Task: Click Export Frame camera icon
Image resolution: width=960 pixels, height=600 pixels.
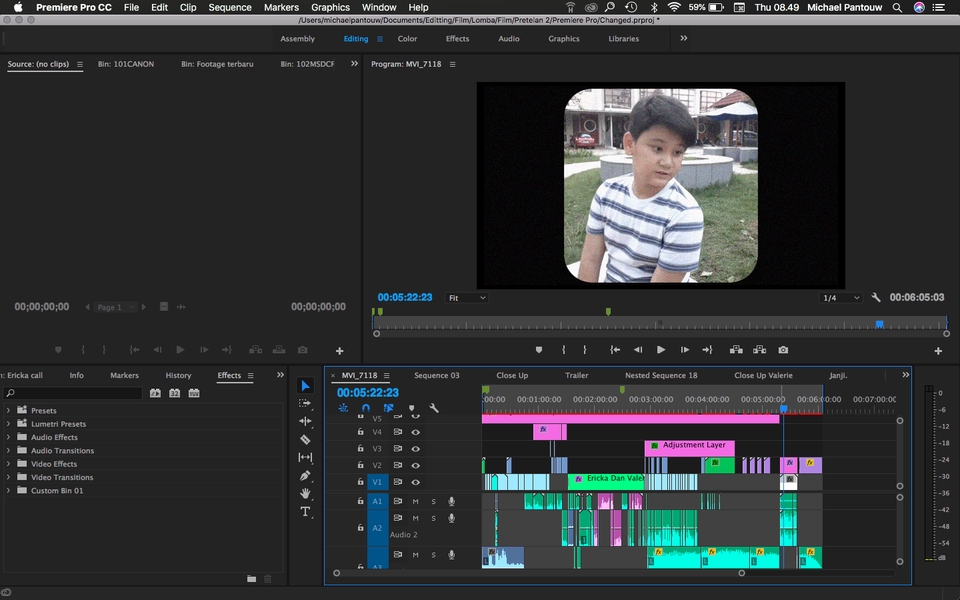Action: click(783, 350)
